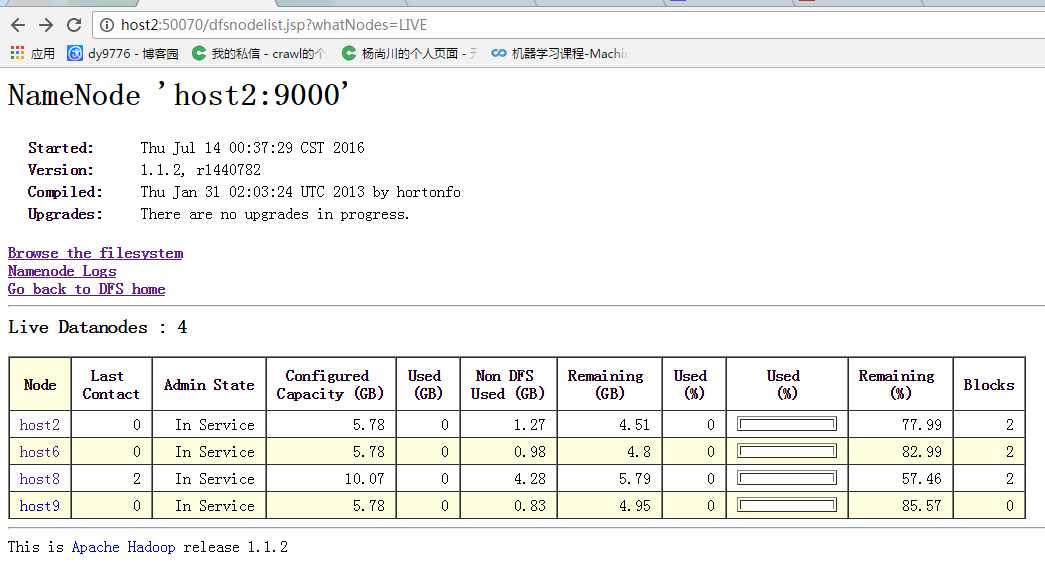Screen dimensions: 1045x563
Task: Open datanode host2 link
Action: [x=39, y=425]
